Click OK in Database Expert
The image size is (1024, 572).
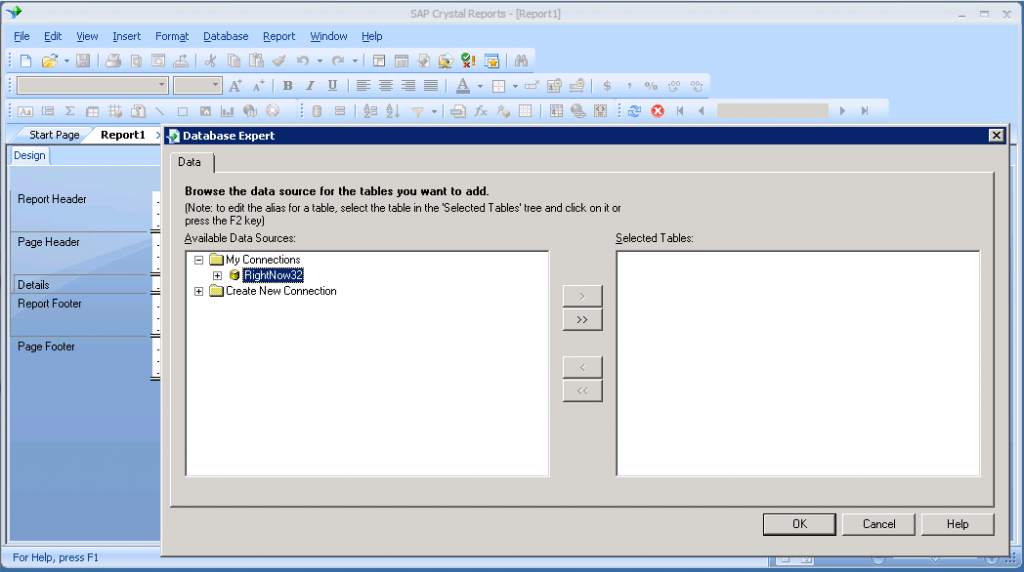point(799,524)
